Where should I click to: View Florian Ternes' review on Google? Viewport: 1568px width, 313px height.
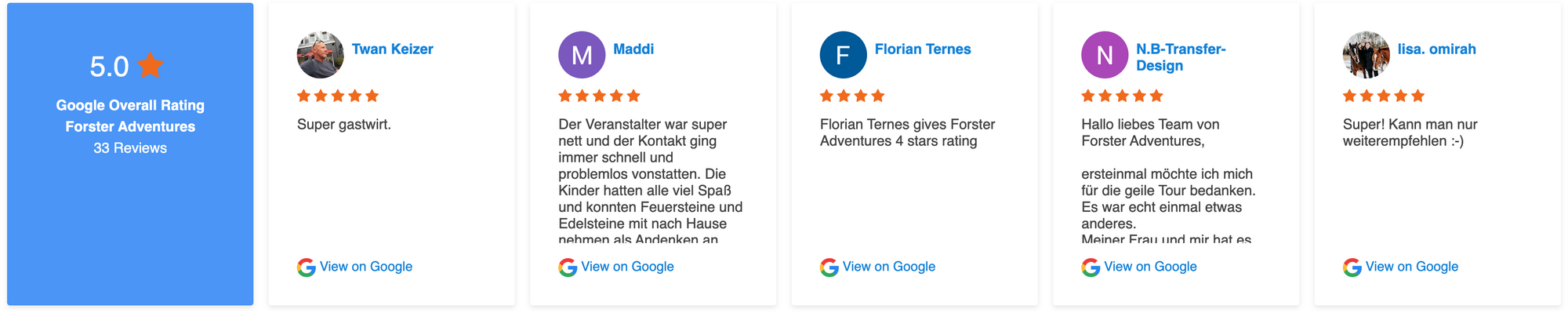889,267
